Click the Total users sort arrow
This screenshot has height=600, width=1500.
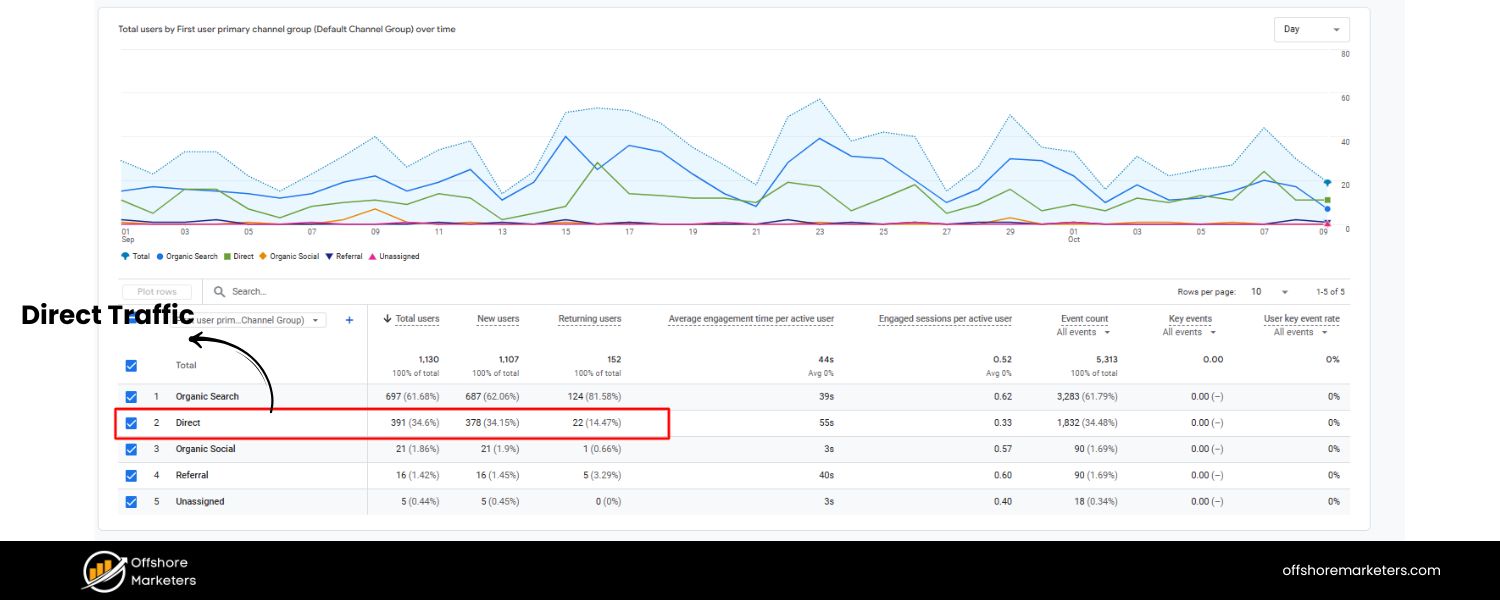(387, 319)
